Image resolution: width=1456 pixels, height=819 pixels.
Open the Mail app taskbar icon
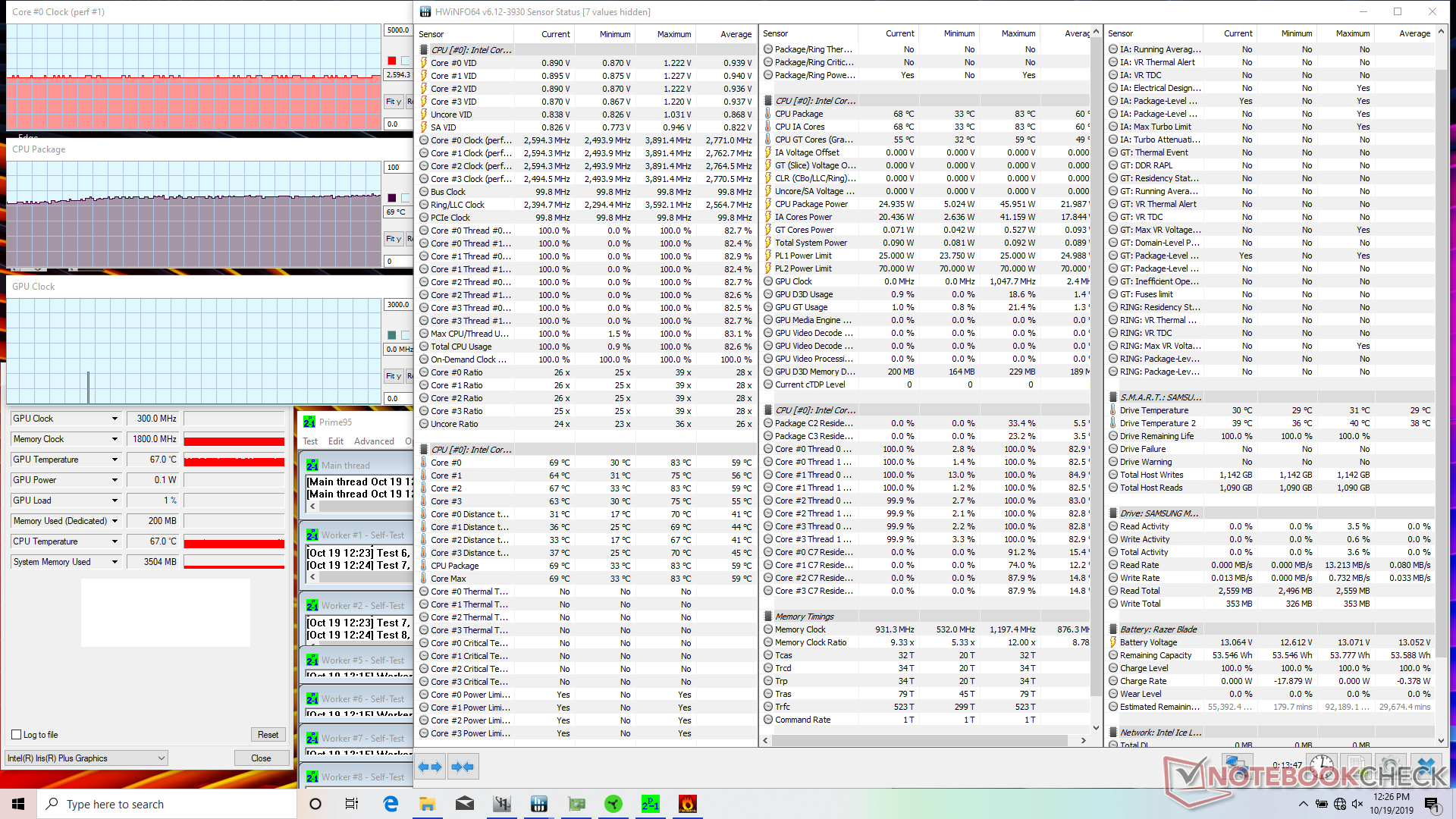(464, 804)
